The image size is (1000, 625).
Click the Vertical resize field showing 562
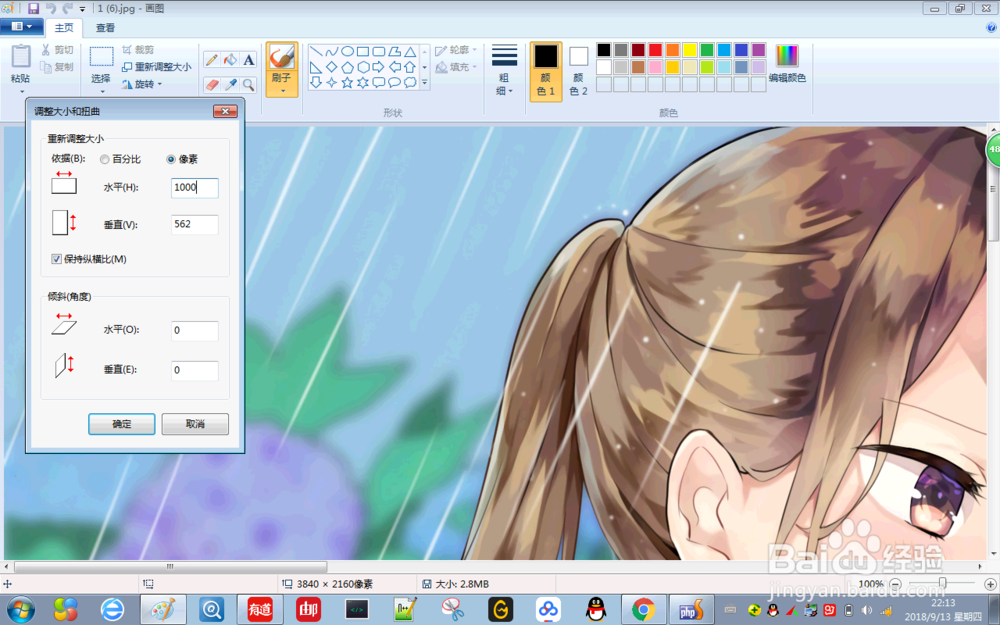click(x=195, y=224)
